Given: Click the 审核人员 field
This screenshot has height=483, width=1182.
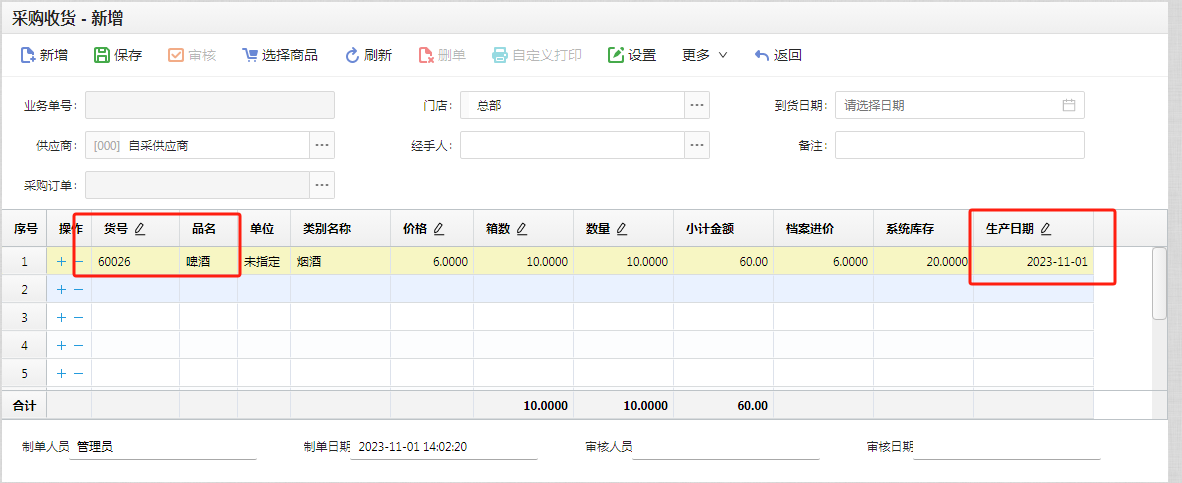Looking at the screenshot, I should [725, 447].
